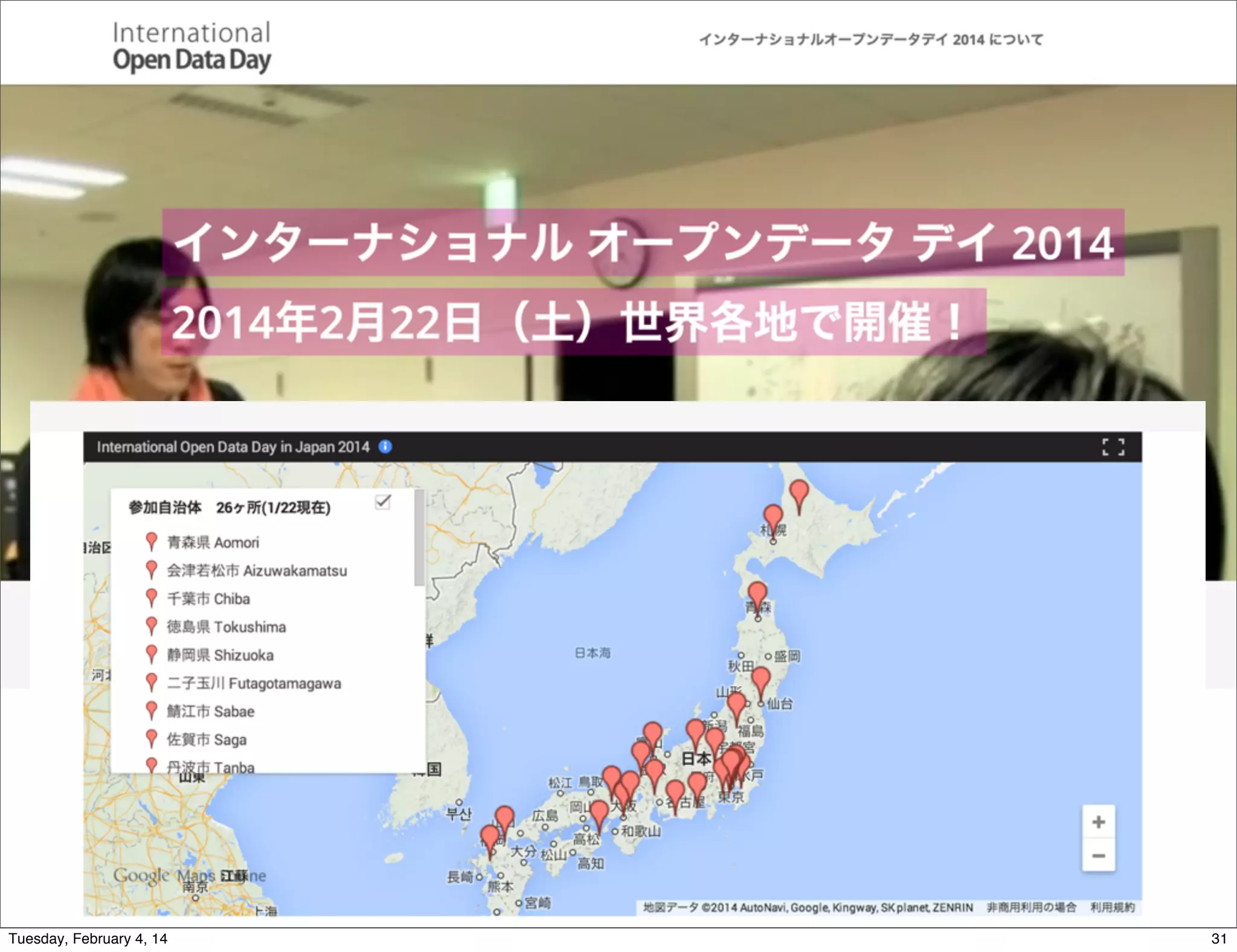Open the 利用規約 terms link
The height and width of the screenshot is (952, 1237).
coord(1112,907)
